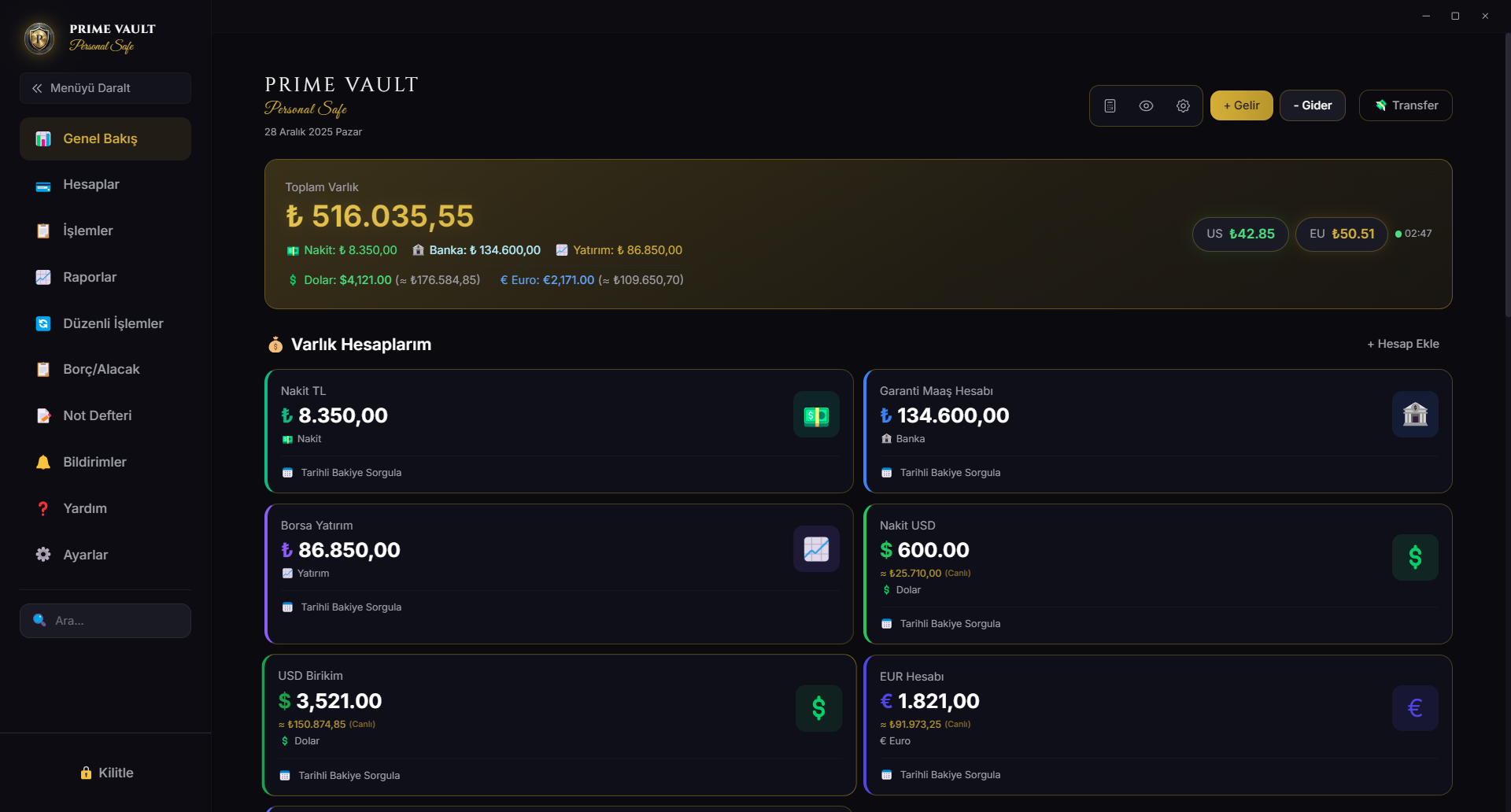This screenshot has height=812, width=1511.
Task: Click the bank icon on Garanti Maaş Hesabı
Action: click(x=1414, y=414)
